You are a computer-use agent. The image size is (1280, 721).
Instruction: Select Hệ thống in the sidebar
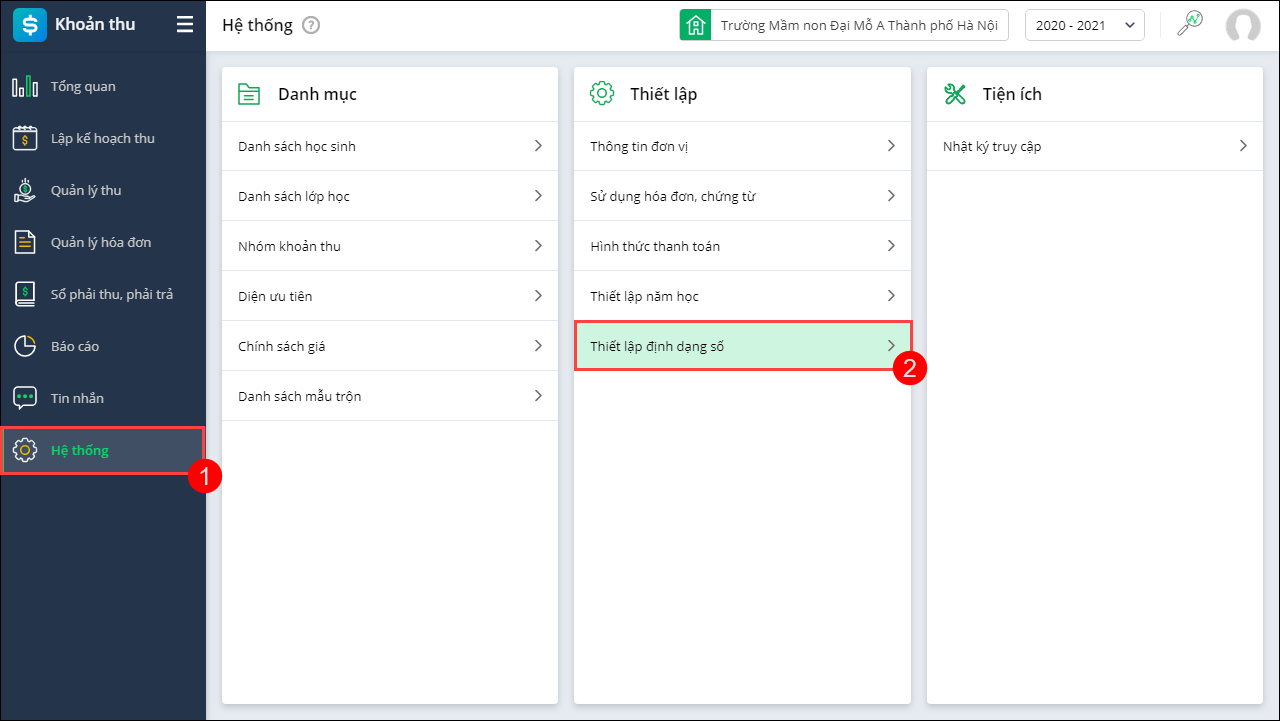pos(80,451)
